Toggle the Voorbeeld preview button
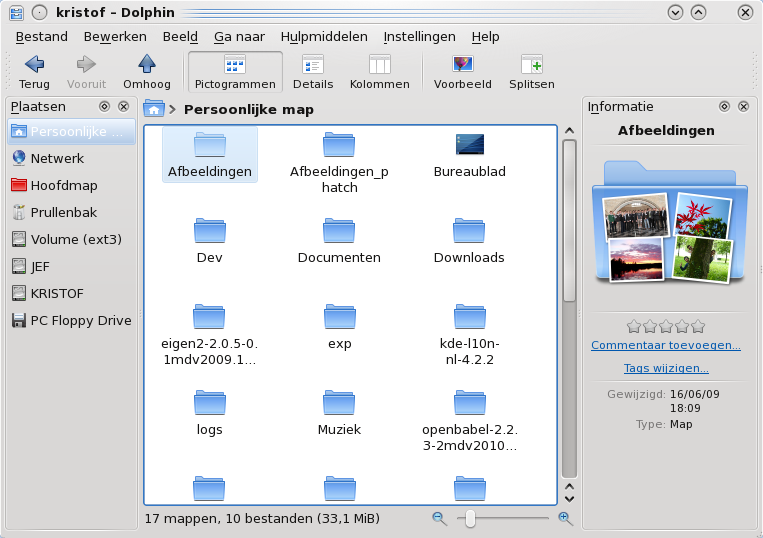 [462, 65]
